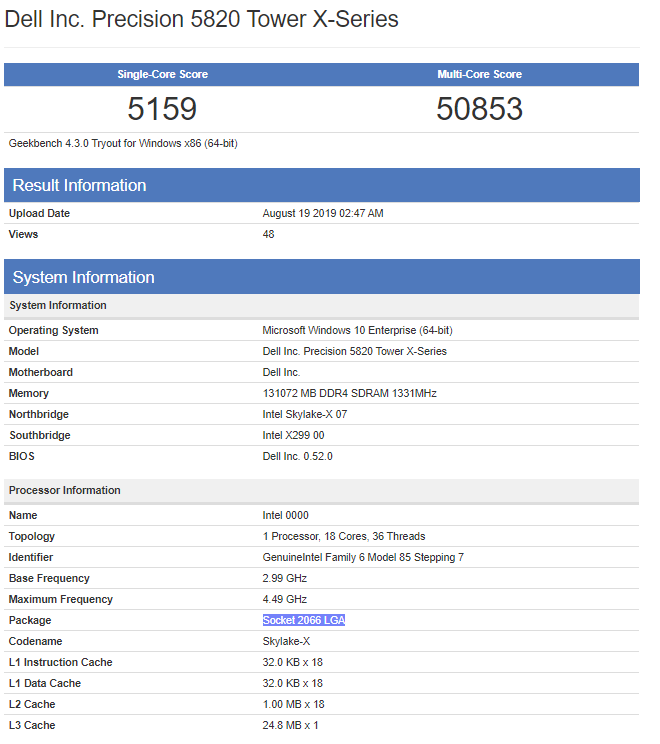
Task: Click the blue System Information section header
Action: coord(322,277)
